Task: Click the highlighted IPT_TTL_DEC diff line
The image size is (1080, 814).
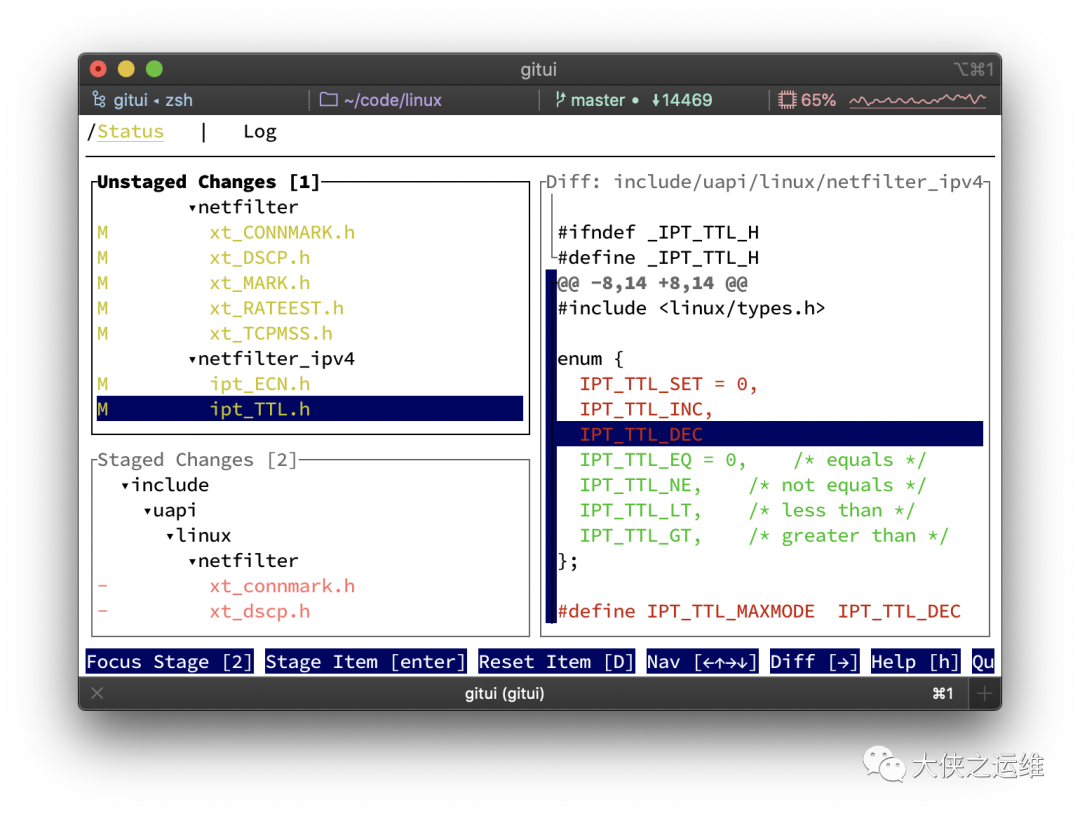Action: [x=769, y=435]
